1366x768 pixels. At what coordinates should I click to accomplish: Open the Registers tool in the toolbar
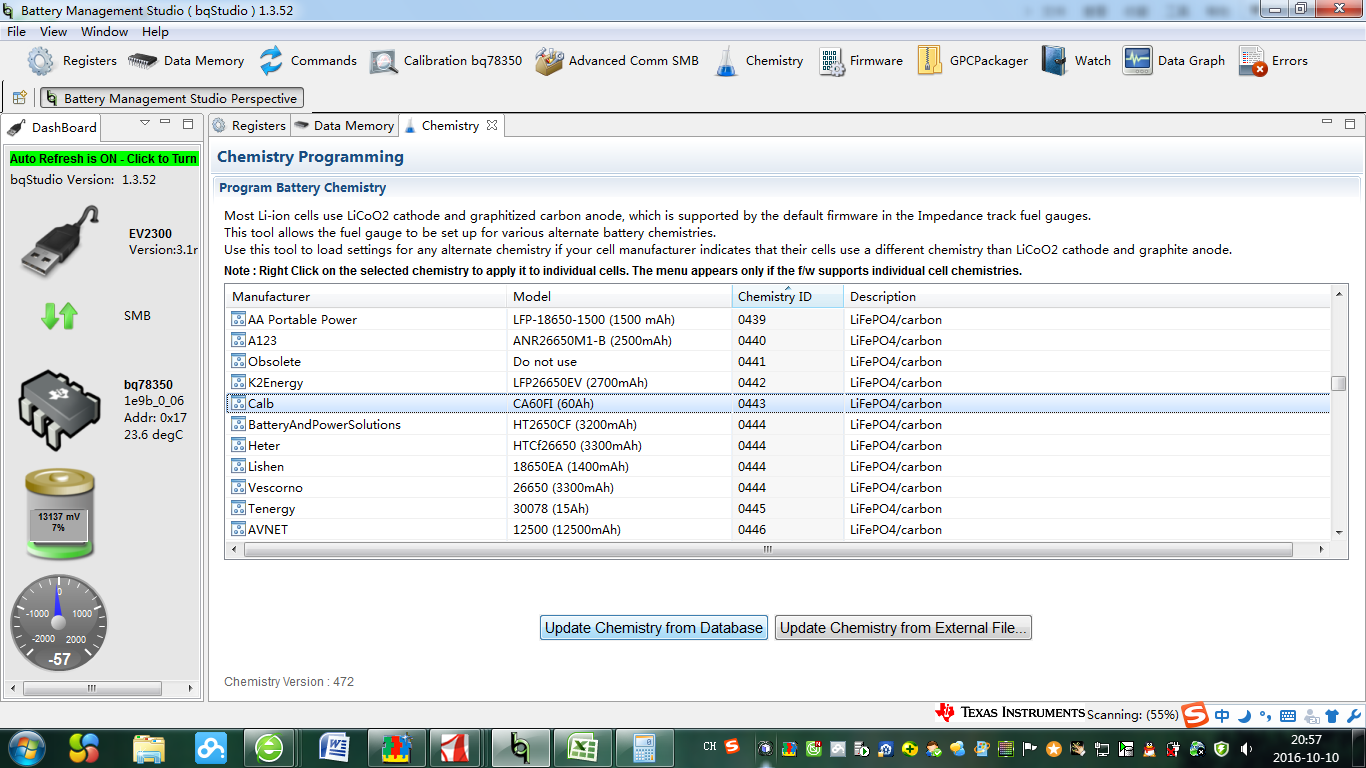pyautogui.click(x=72, y=61)
